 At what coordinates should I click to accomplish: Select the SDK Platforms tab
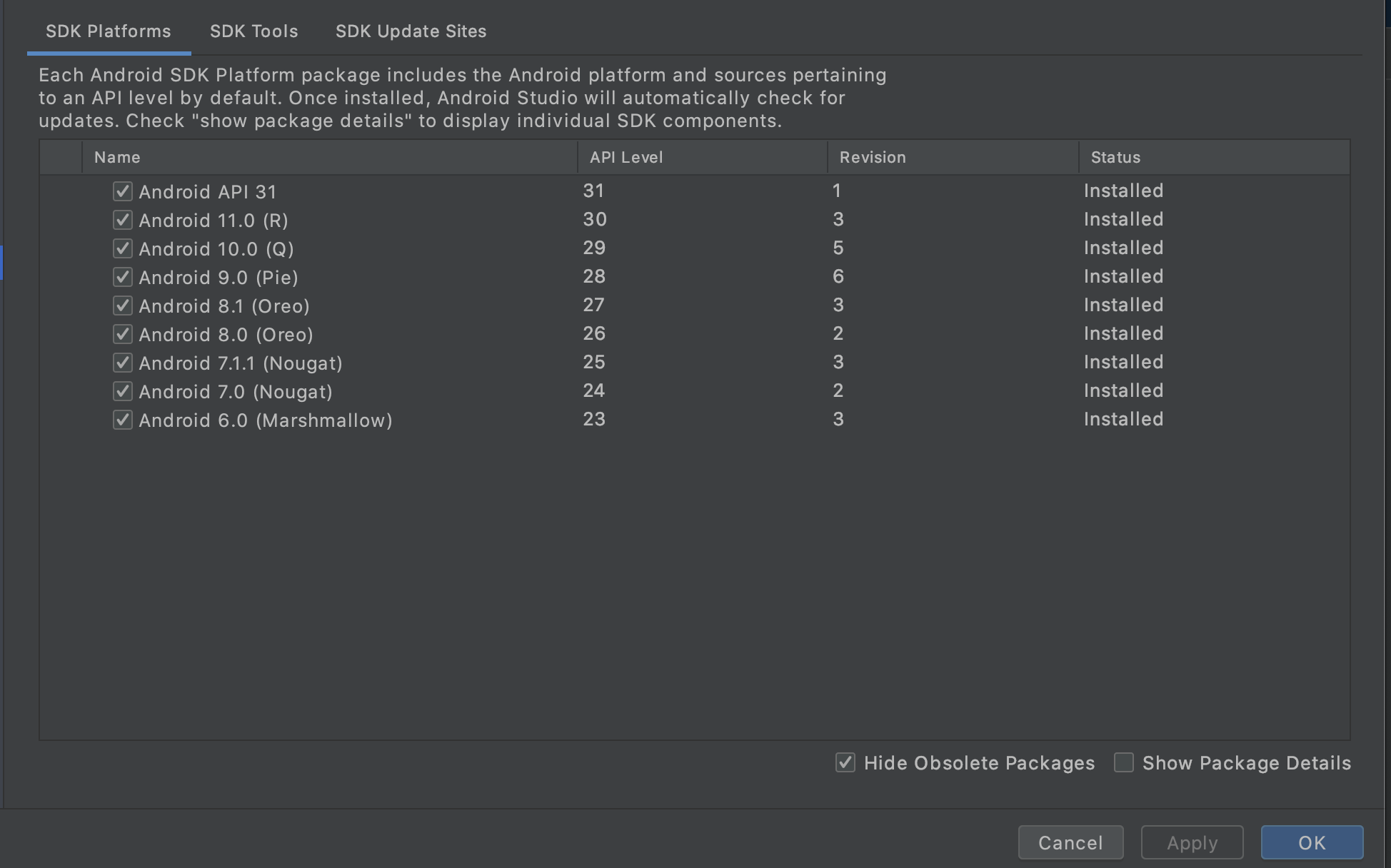(x=109, y=31)
